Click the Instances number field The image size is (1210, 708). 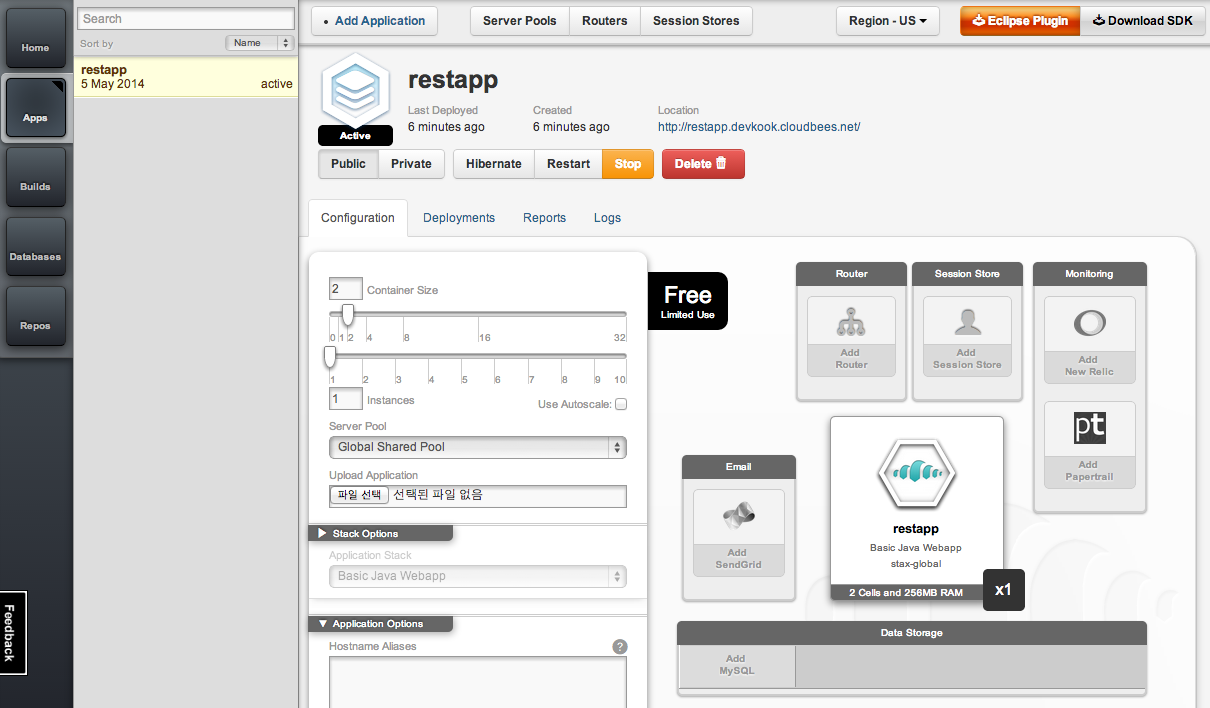pos(346,399)
